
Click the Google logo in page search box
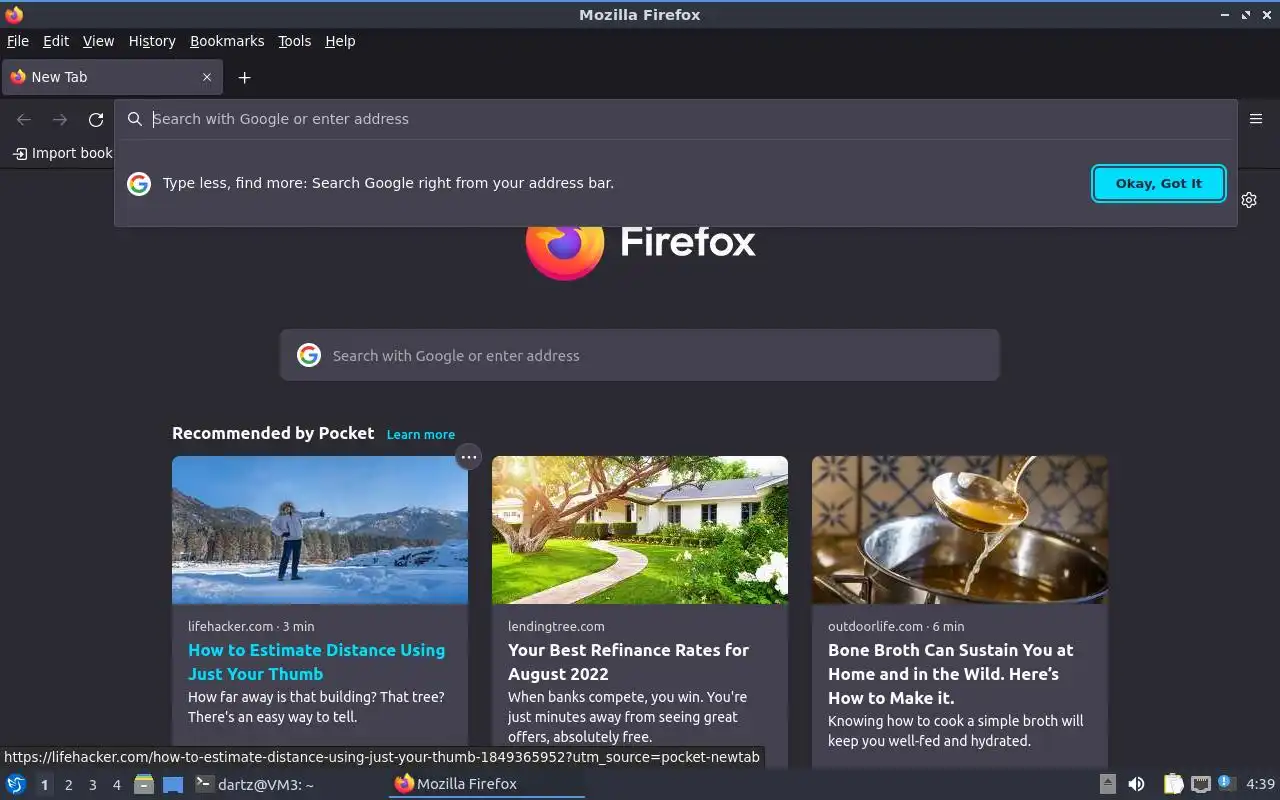[309, 355]
